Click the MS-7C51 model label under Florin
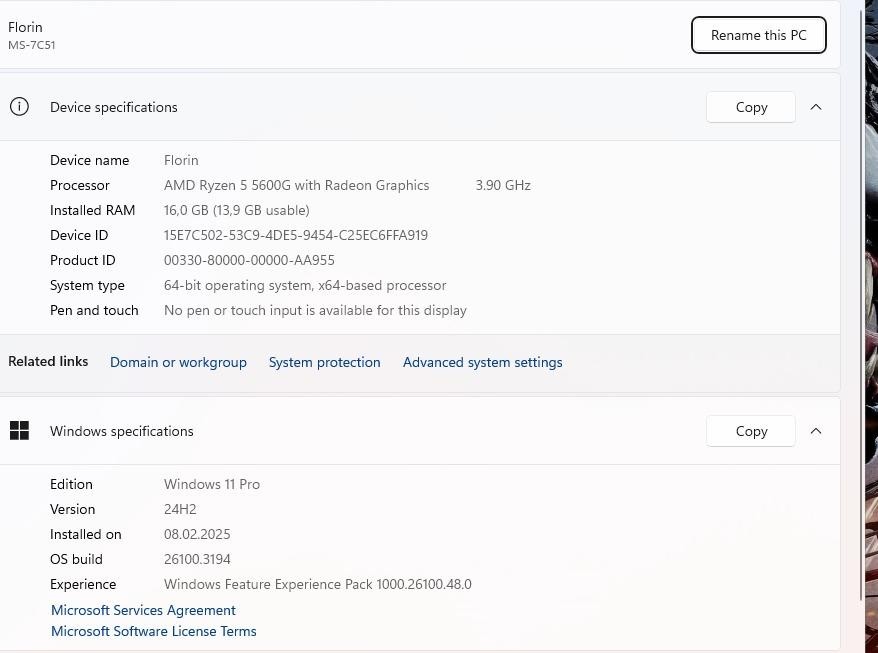This screenshot has height=653, width=878. click(32, 45)
